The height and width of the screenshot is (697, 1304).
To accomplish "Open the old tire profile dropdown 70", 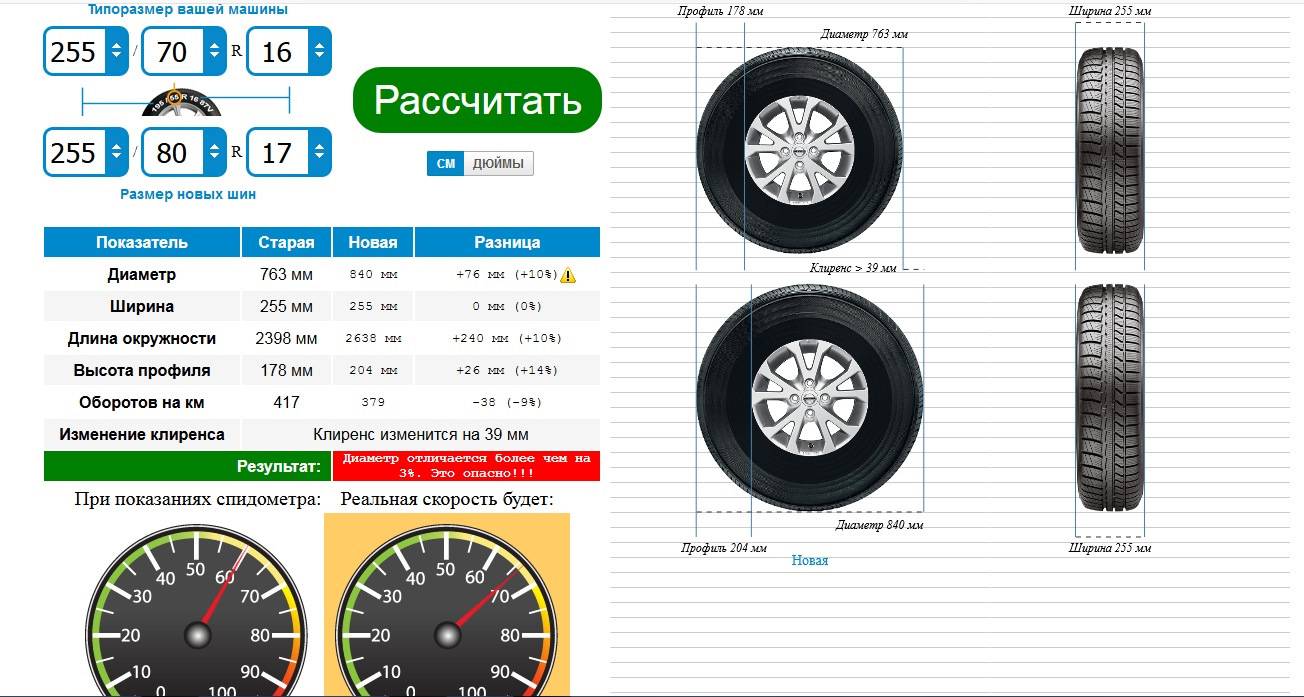I will coord(185,51).
